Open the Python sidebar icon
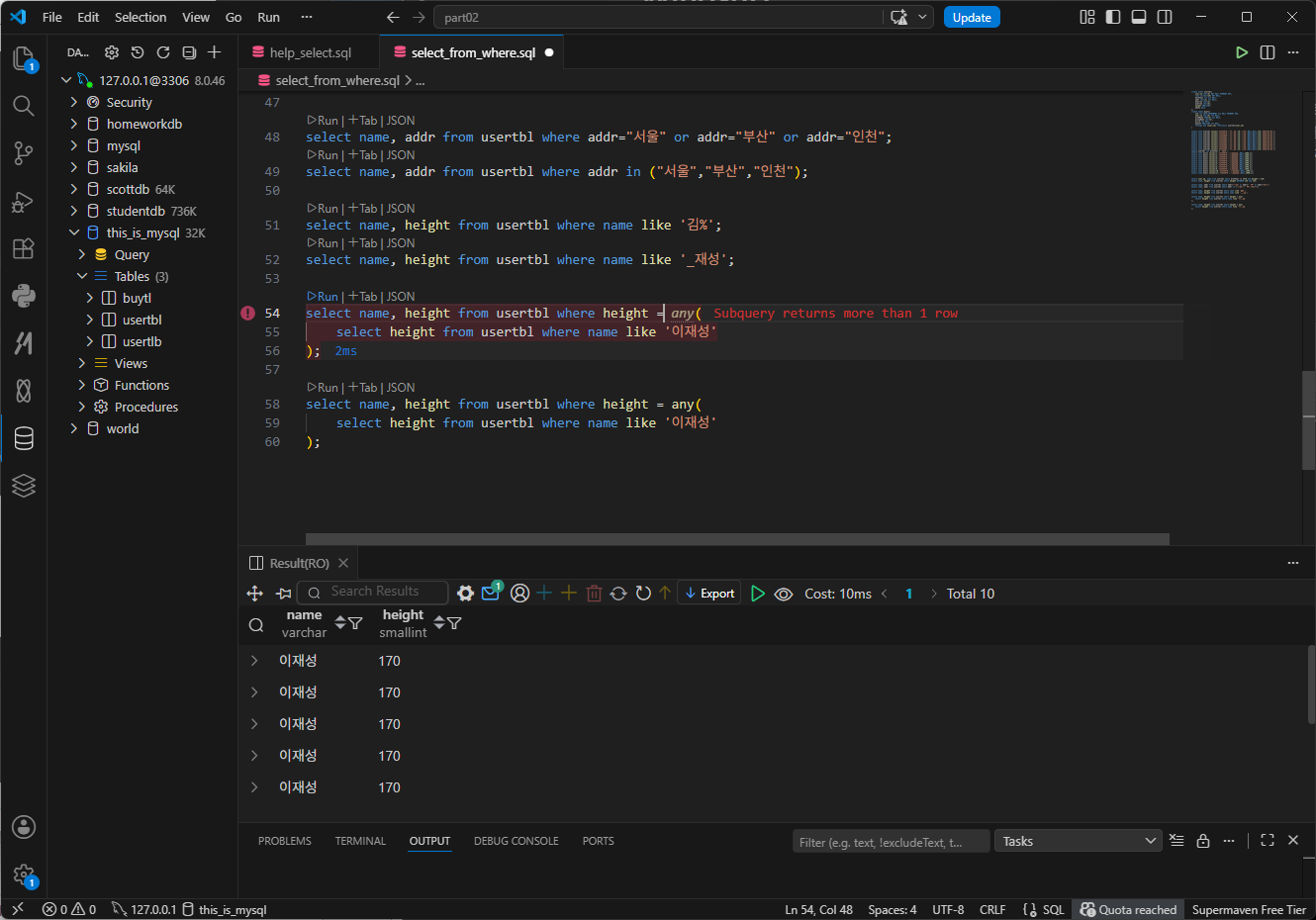Viewport: 1316px width, 920px height. [x=24, y=295]
